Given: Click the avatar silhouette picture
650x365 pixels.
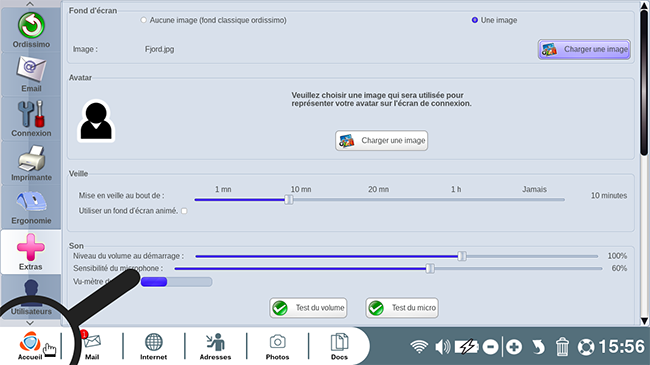Looking at the screenshot, I should click(x=96, y=121).
